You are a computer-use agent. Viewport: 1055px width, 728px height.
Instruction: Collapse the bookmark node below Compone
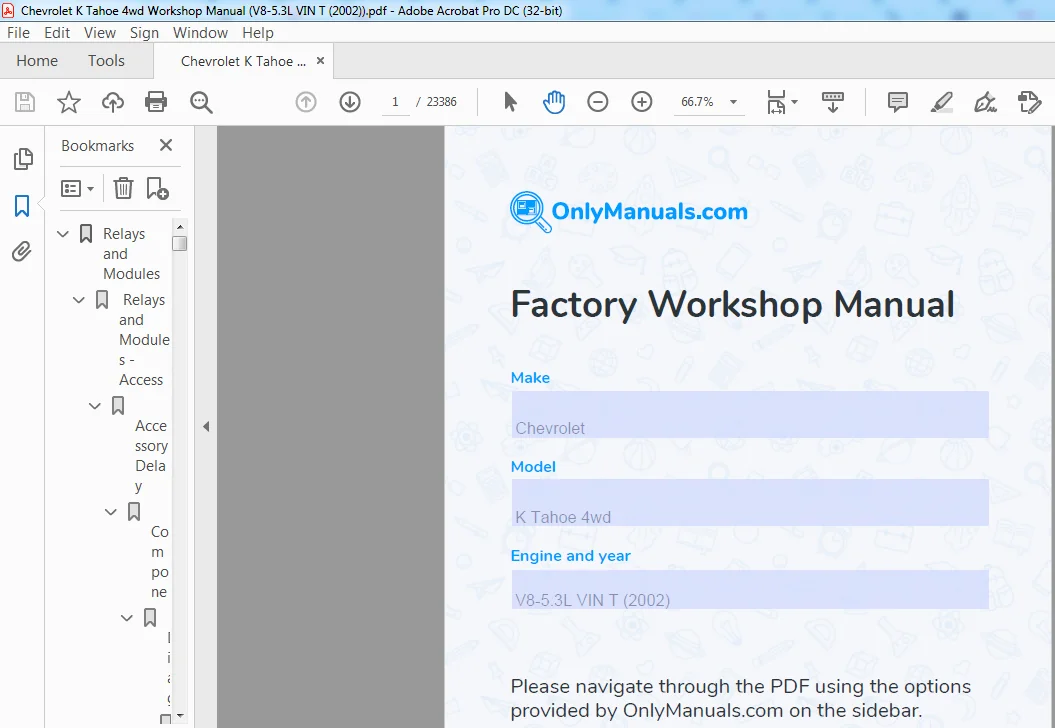(x=126, y=618)
